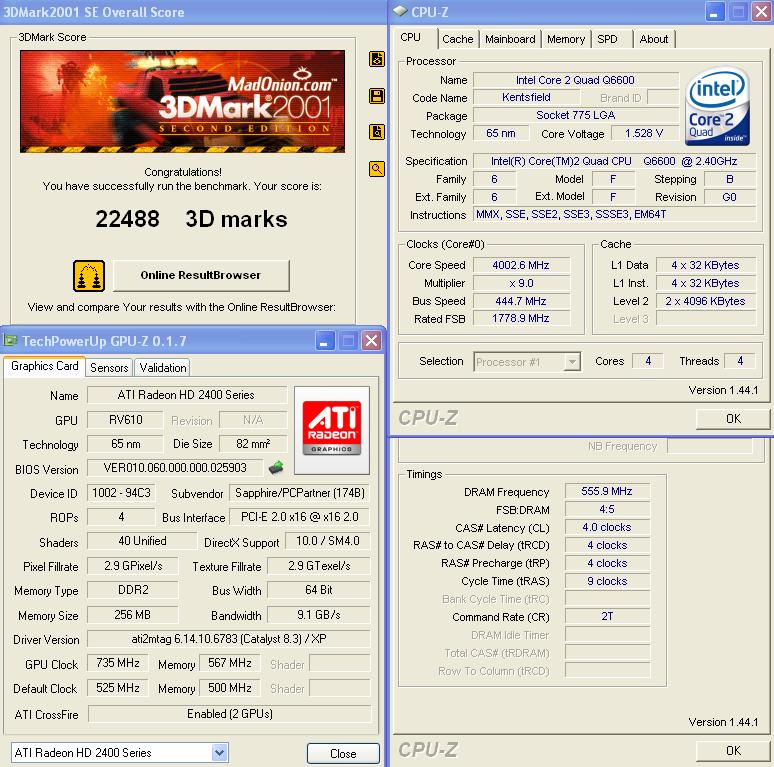Open the graphics card selector dropdown in GPU-Z
Screen dimensions: 774x767
[219, 753]
